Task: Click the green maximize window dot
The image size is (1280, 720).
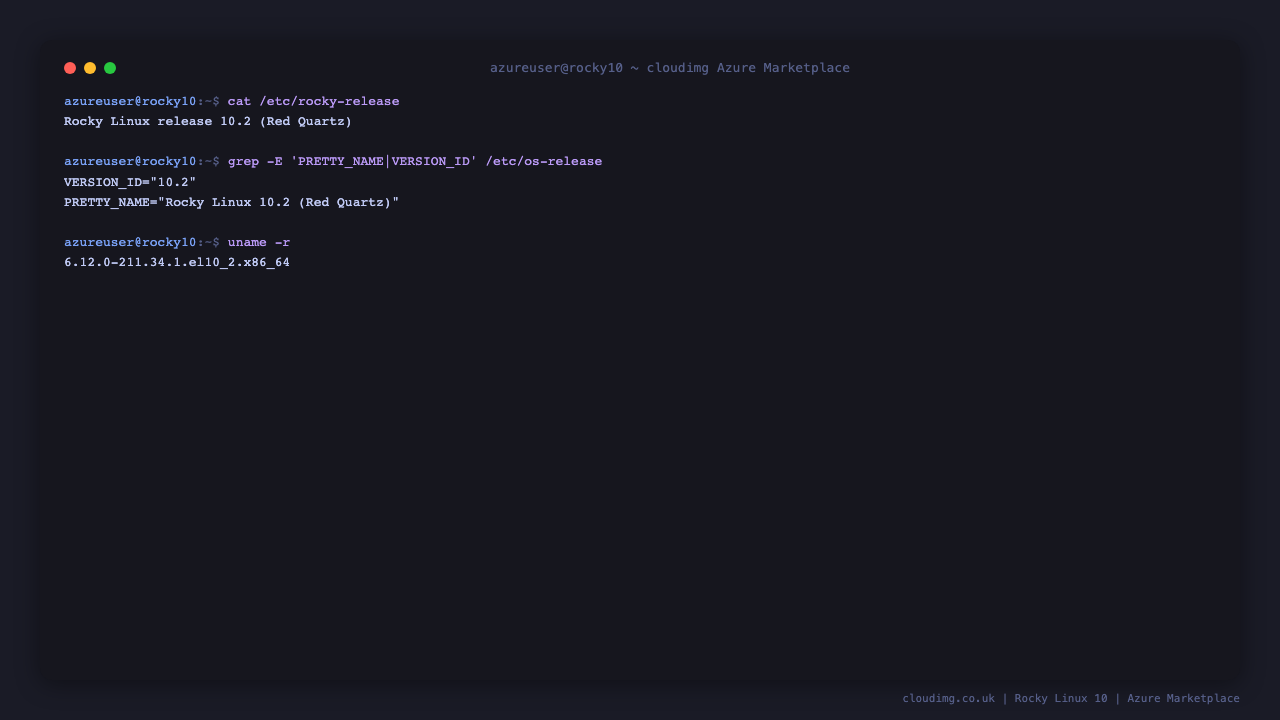Action: point(110,68)
